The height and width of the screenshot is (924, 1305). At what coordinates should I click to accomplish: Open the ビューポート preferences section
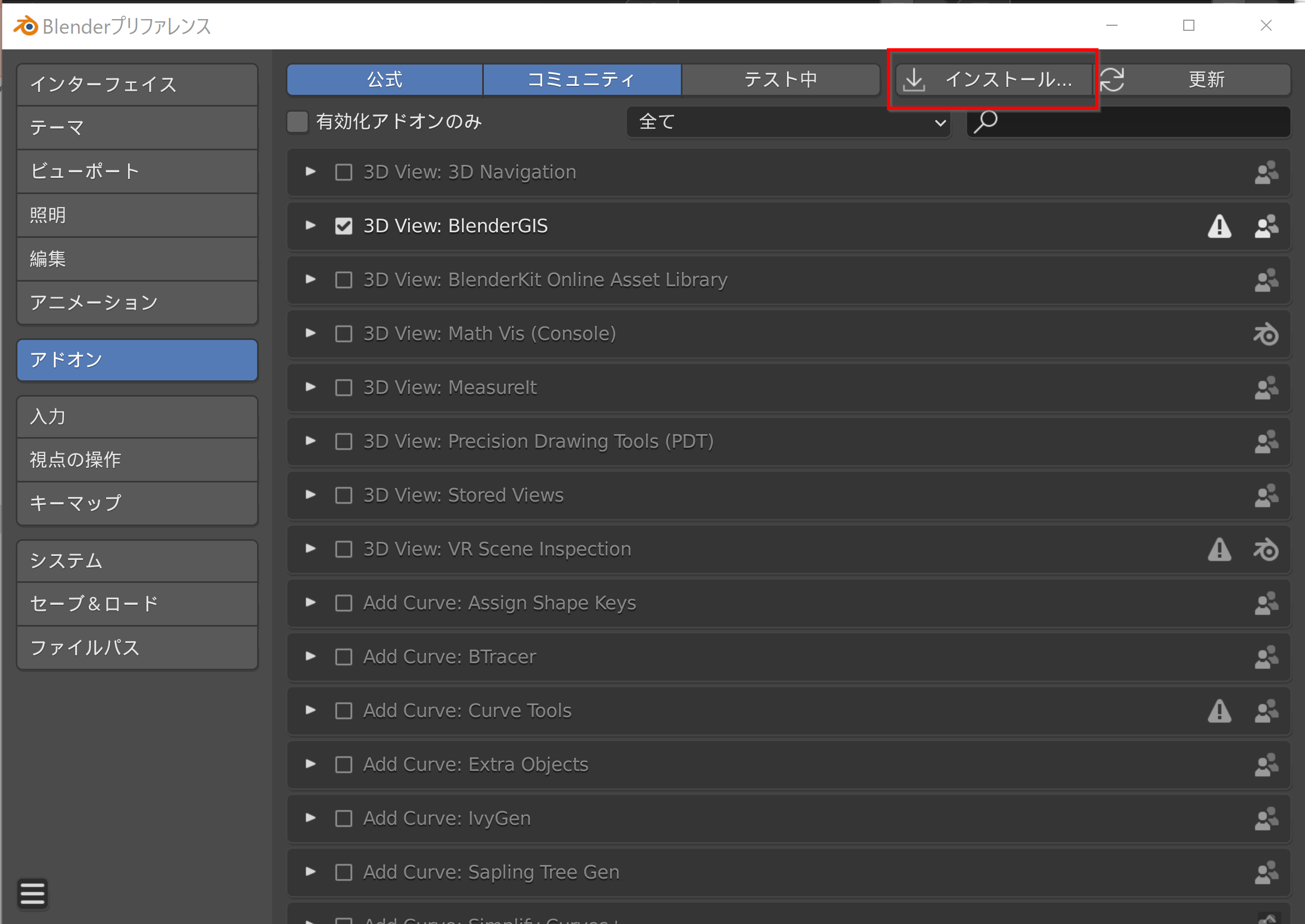pos(137,172)
